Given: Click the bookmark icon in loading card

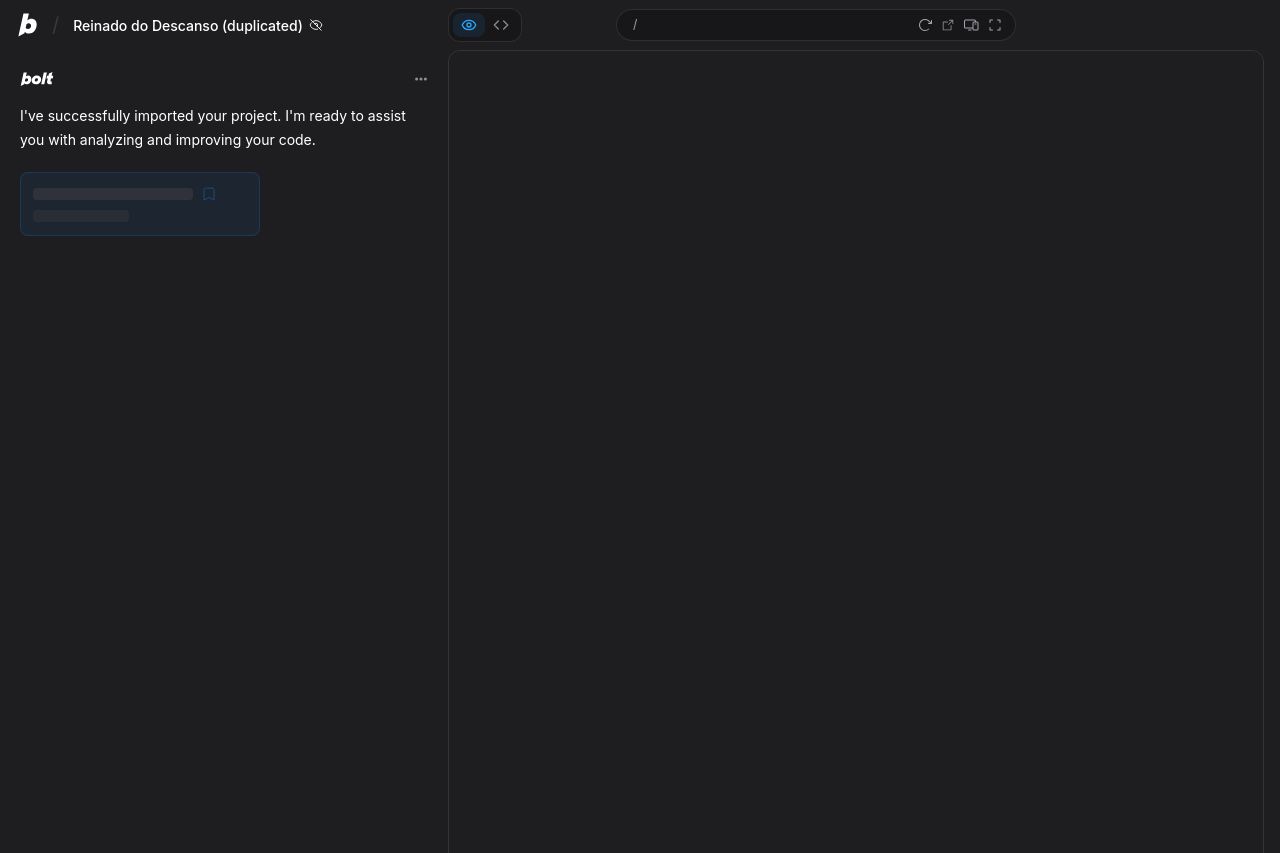Looking at the screenshot, I should (x=209, y=194).
